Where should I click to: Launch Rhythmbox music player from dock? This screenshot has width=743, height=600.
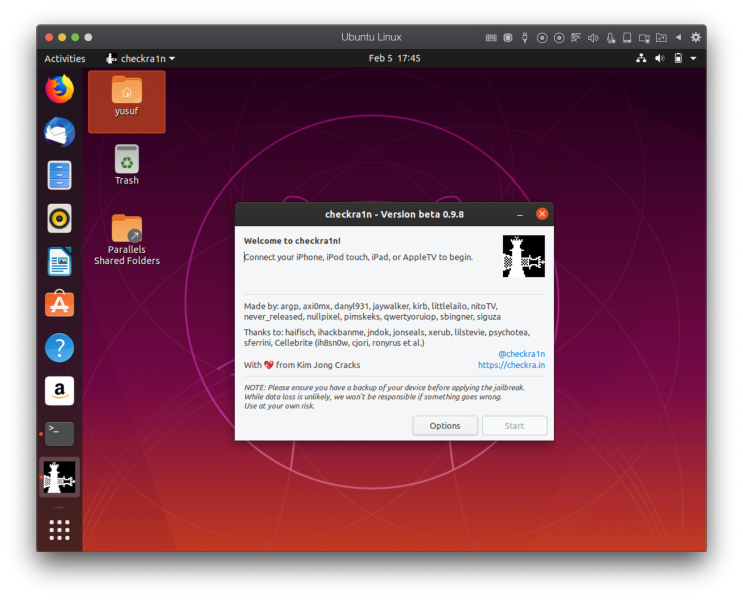[59, 218]
